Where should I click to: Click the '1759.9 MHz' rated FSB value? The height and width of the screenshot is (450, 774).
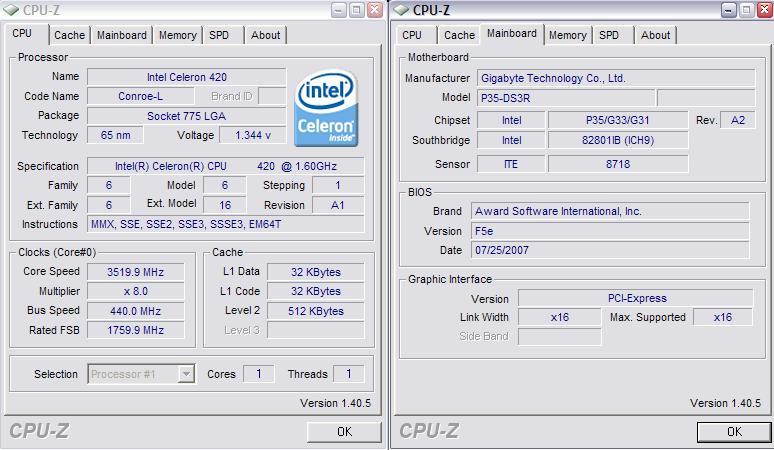pyautogui.click(x=136, y=330)
